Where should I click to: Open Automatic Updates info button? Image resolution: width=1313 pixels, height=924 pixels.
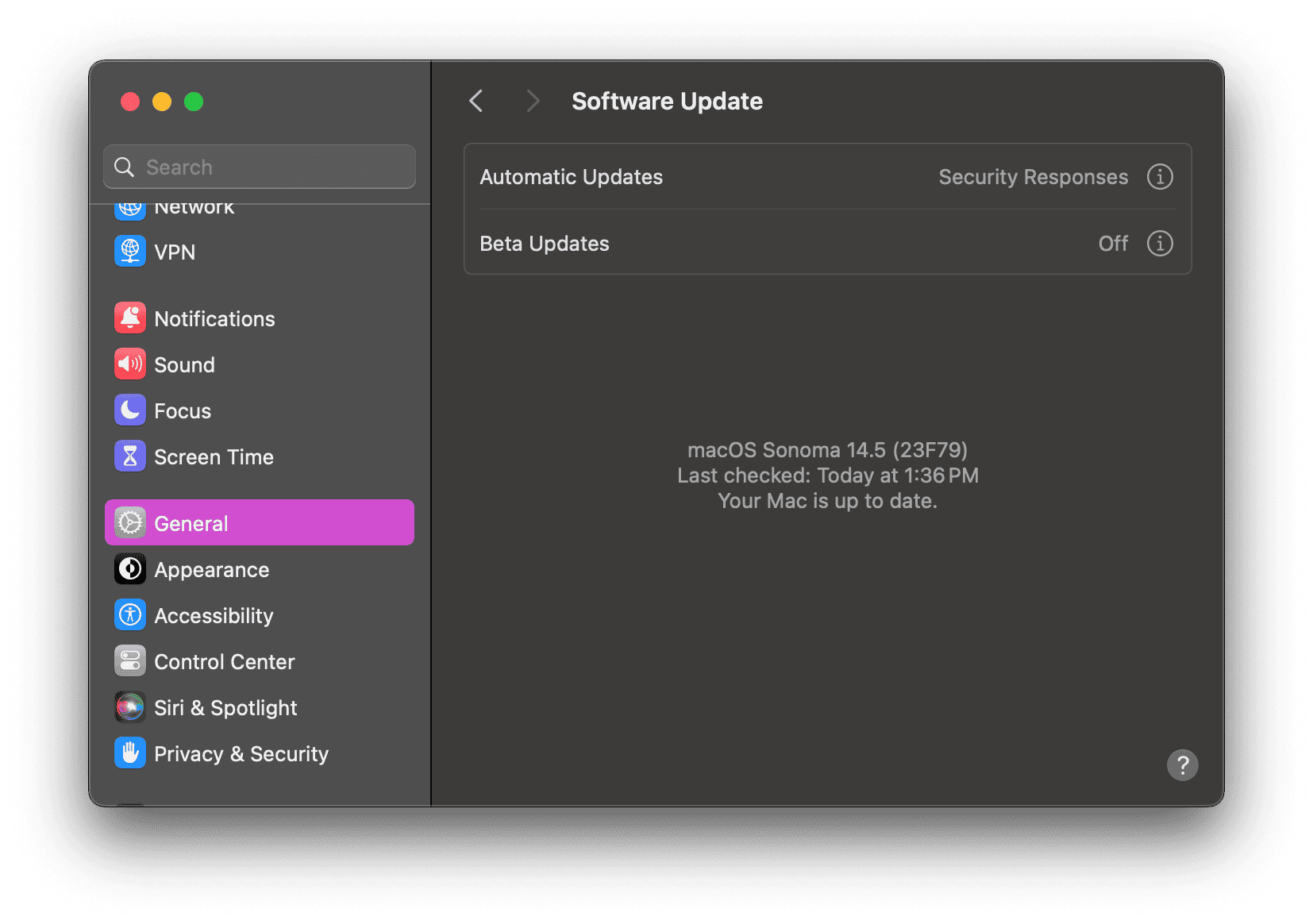[1160, 177]
